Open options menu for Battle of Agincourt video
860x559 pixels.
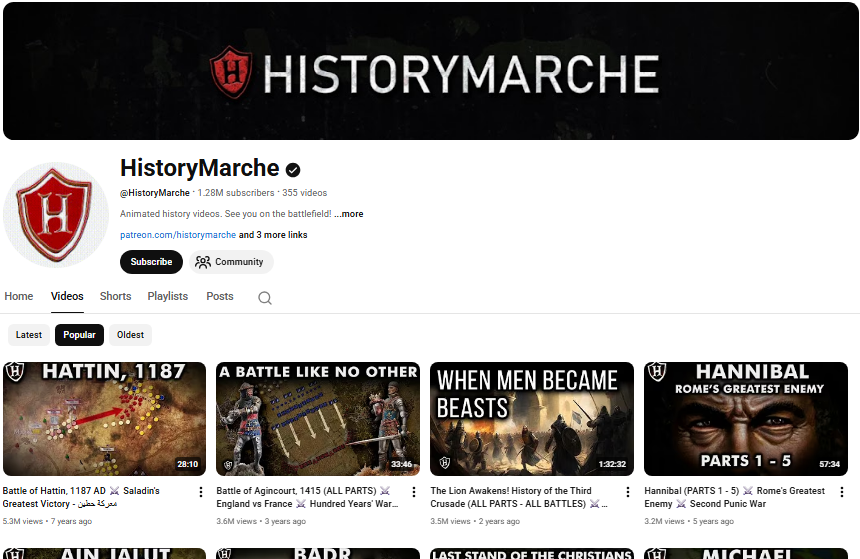pos(414,492)
